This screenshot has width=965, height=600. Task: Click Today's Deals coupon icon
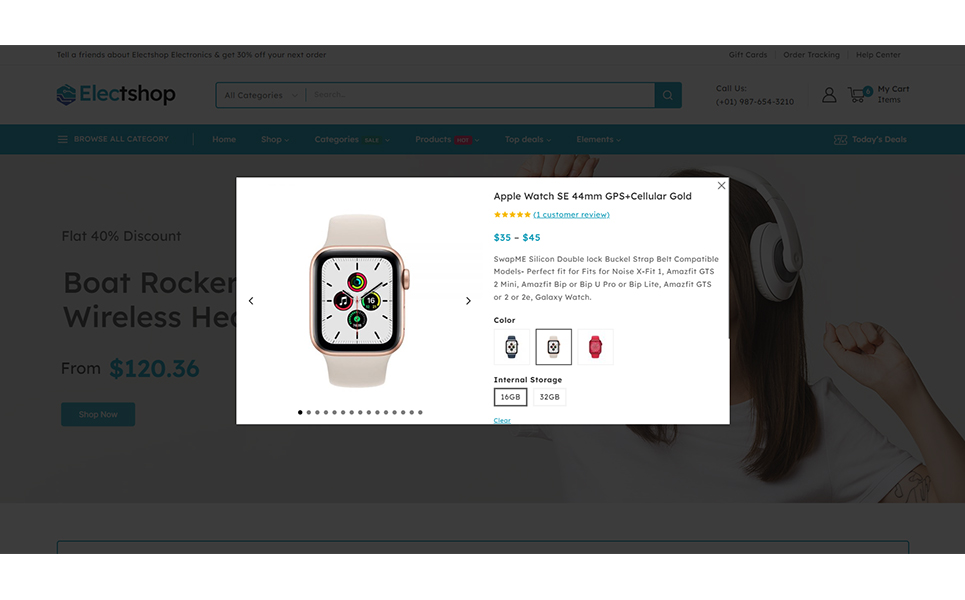click(840, 140)
